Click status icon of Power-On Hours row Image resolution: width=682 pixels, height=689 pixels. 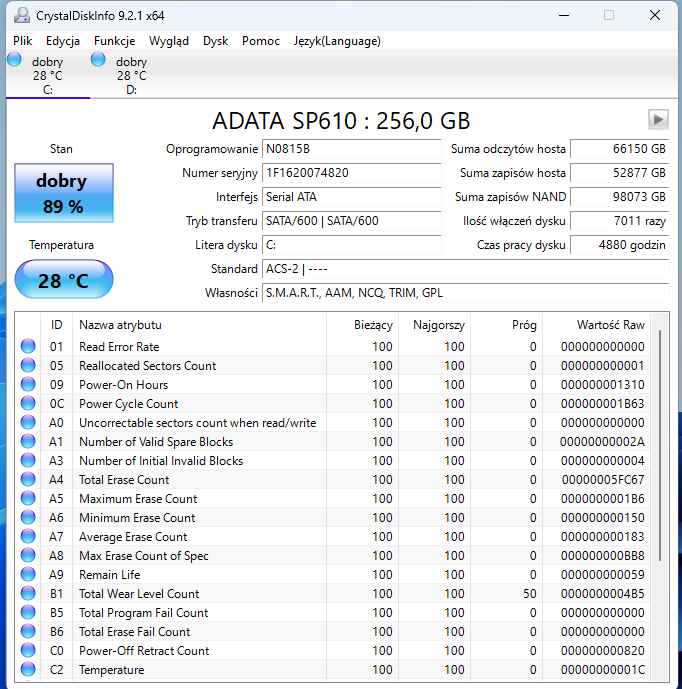click(x=28, y=384)
